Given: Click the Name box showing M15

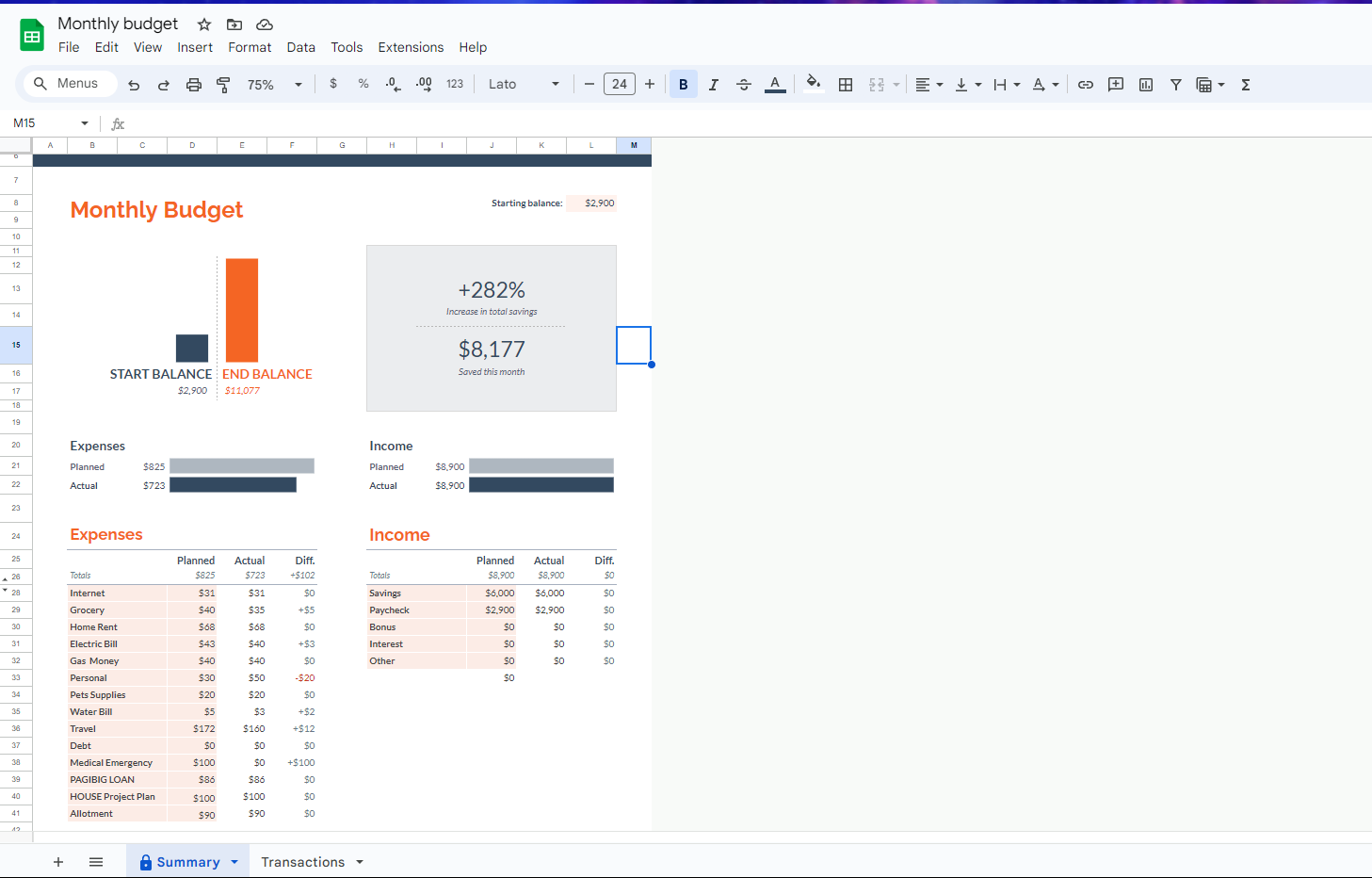Looking at the screenshot, I should point(40,123).
